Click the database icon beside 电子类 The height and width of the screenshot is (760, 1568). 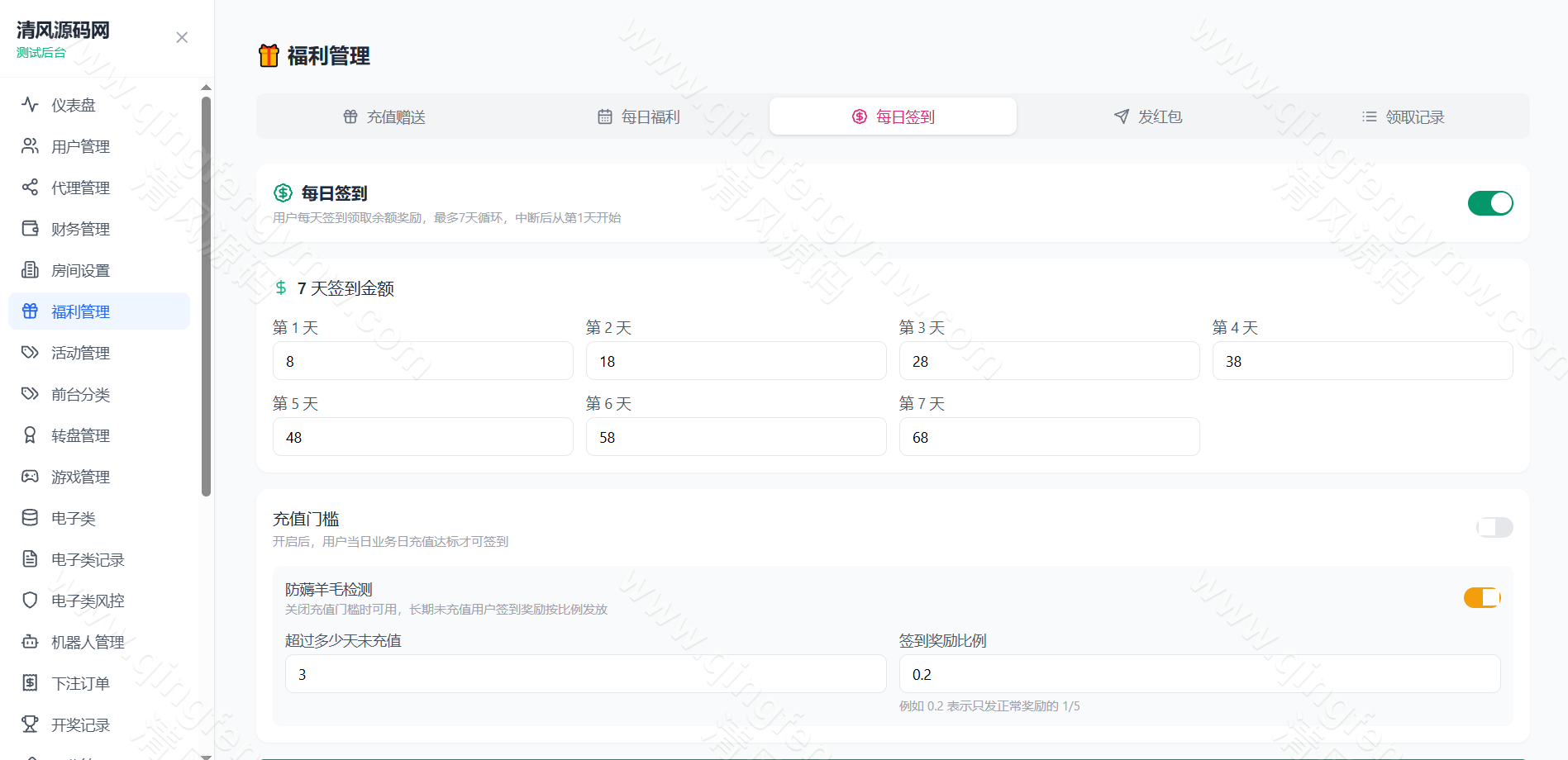[x=30, y=518]
